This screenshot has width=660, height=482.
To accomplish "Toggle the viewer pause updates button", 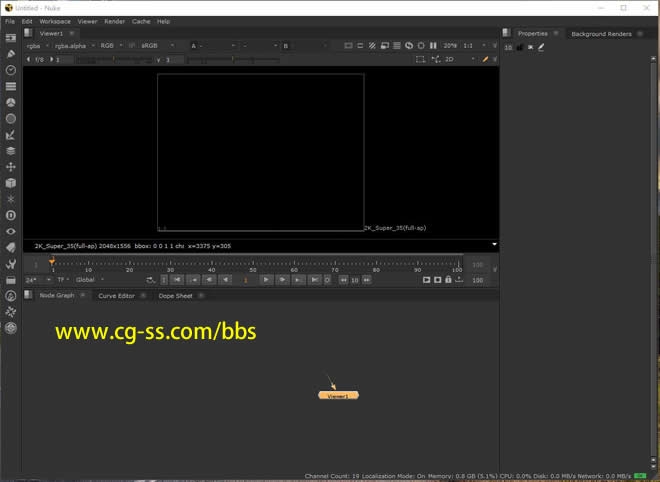I will click(433, 46).
